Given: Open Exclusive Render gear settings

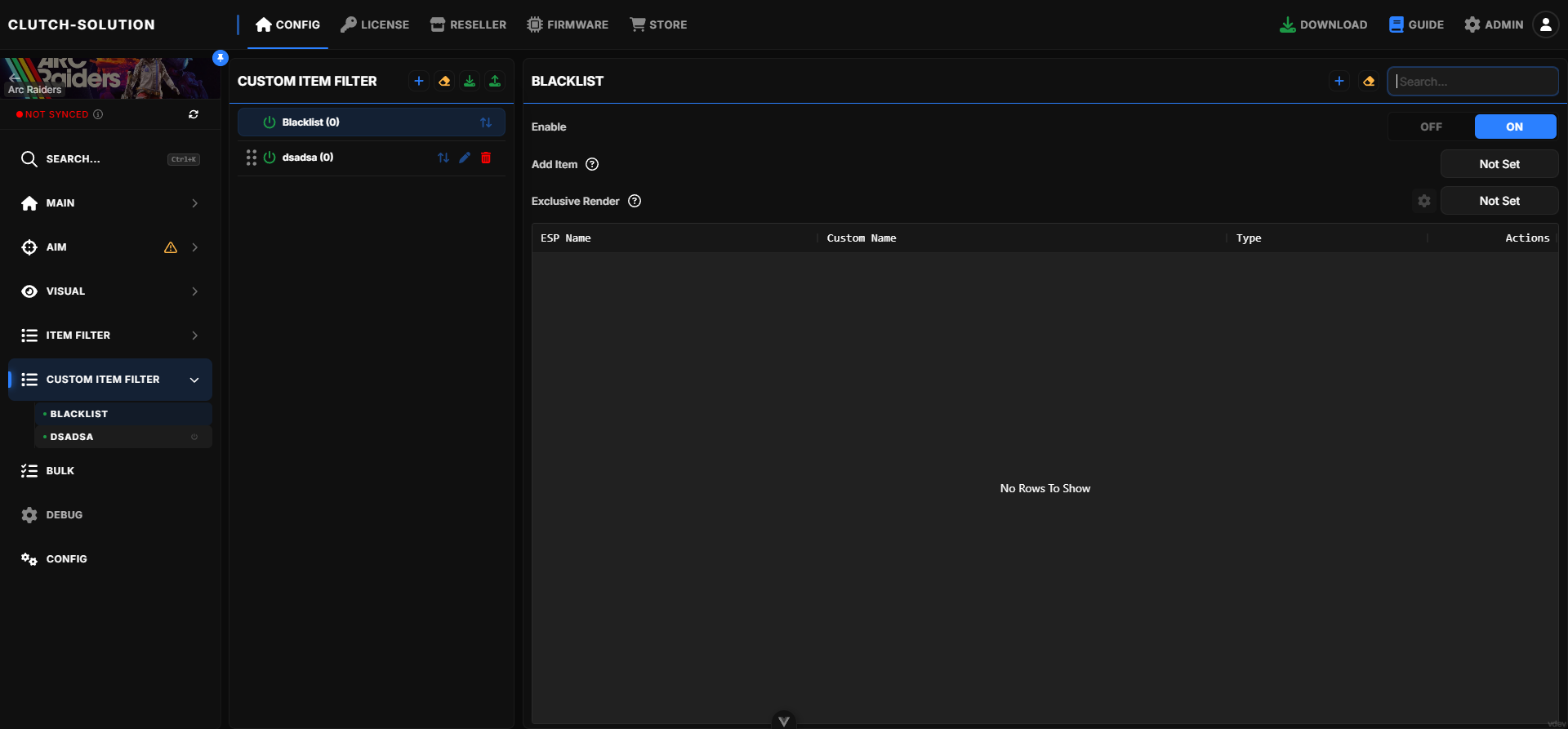Looking at the screenshot, I should coord(1424,201).
